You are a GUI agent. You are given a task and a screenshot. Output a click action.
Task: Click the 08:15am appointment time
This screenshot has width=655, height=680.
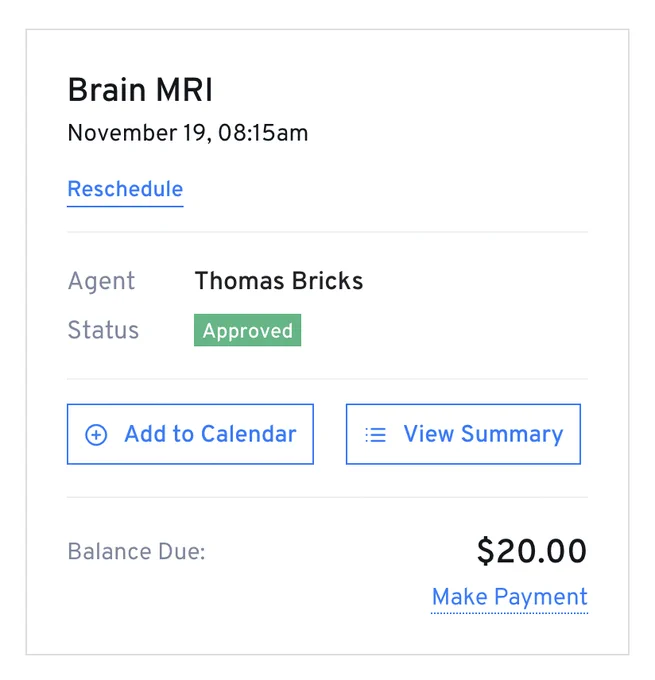(263, 133)
